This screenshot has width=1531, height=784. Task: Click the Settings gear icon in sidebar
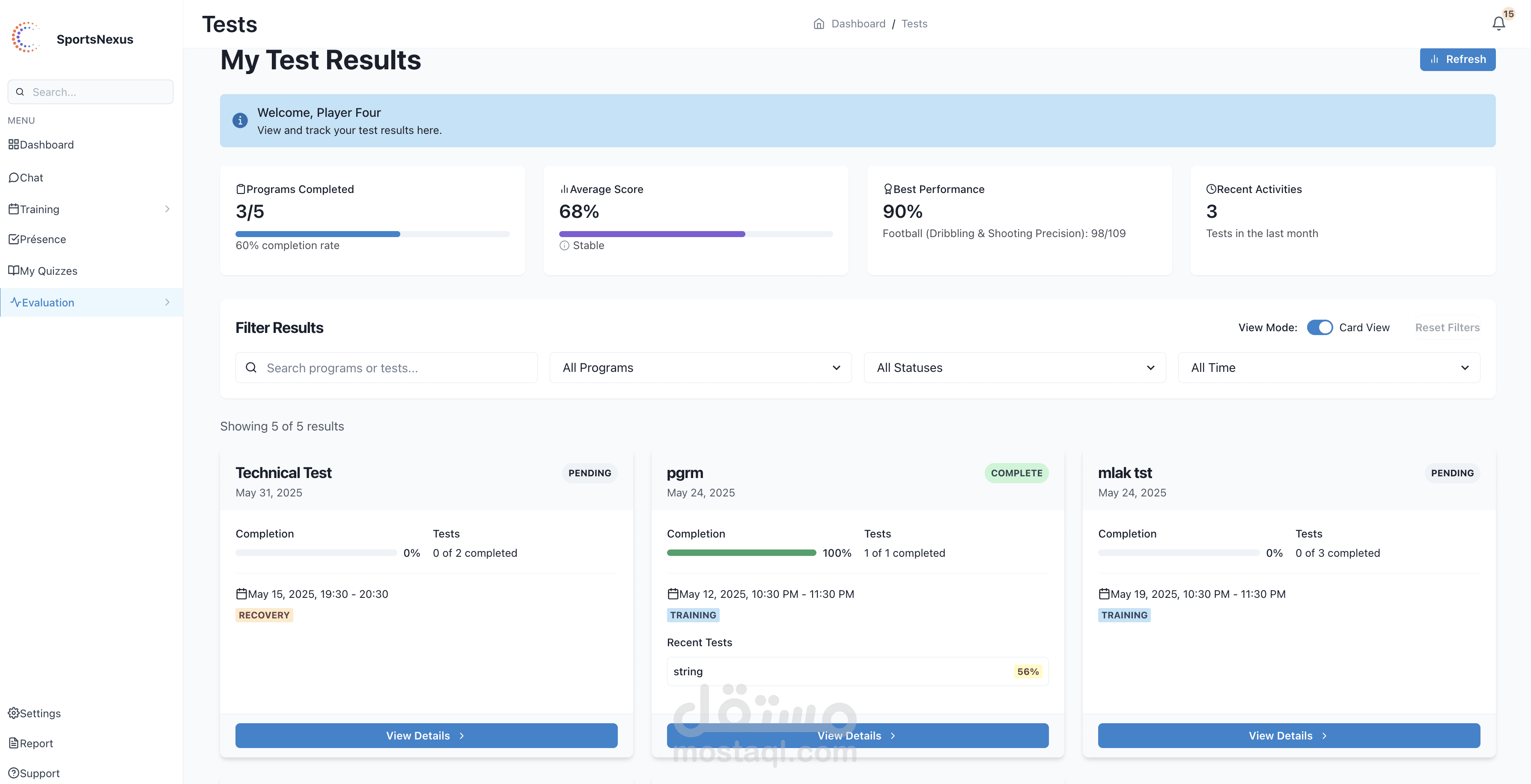click(13, 713)
